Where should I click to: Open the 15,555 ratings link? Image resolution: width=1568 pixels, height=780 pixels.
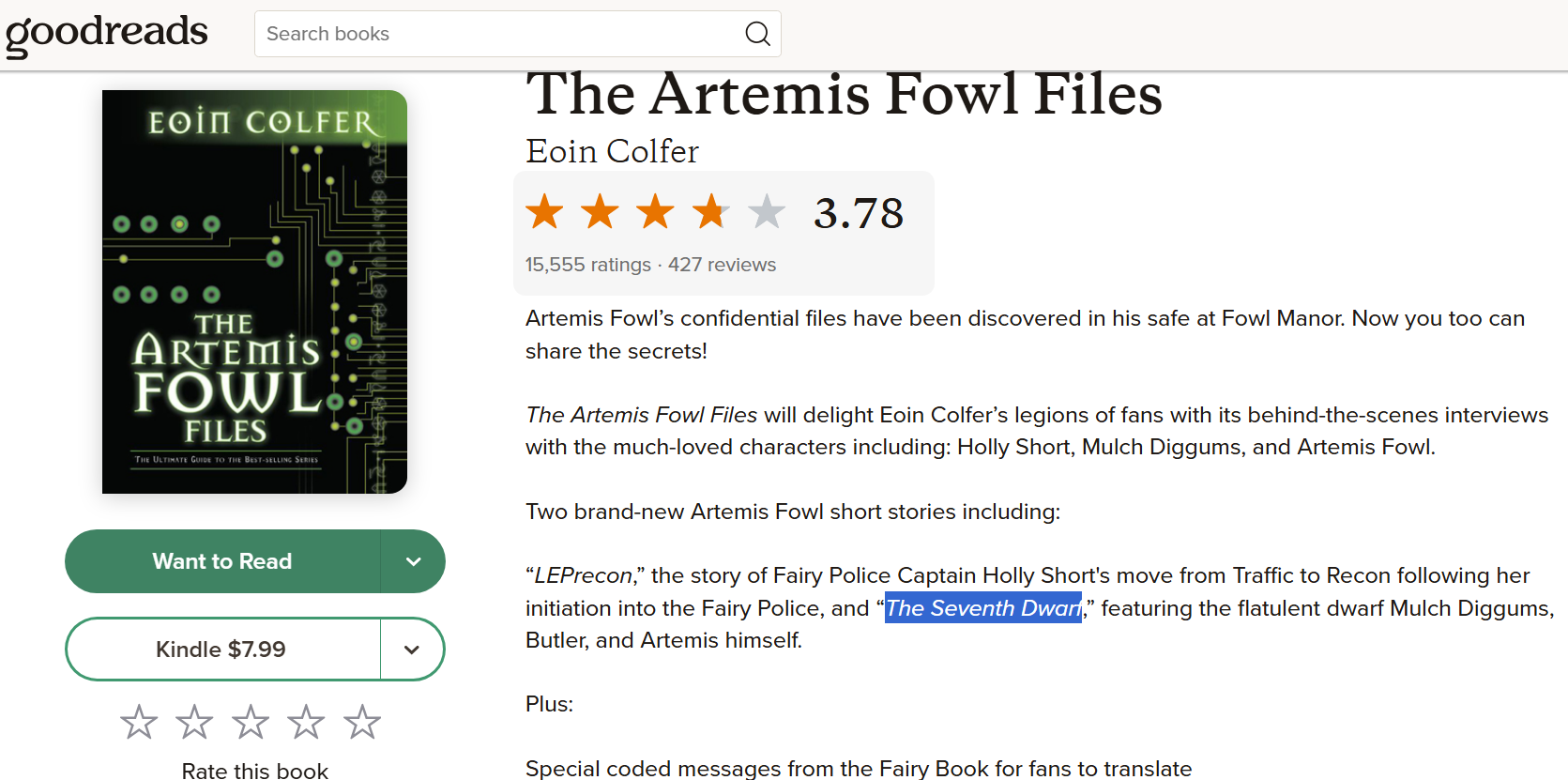(587, 265)
